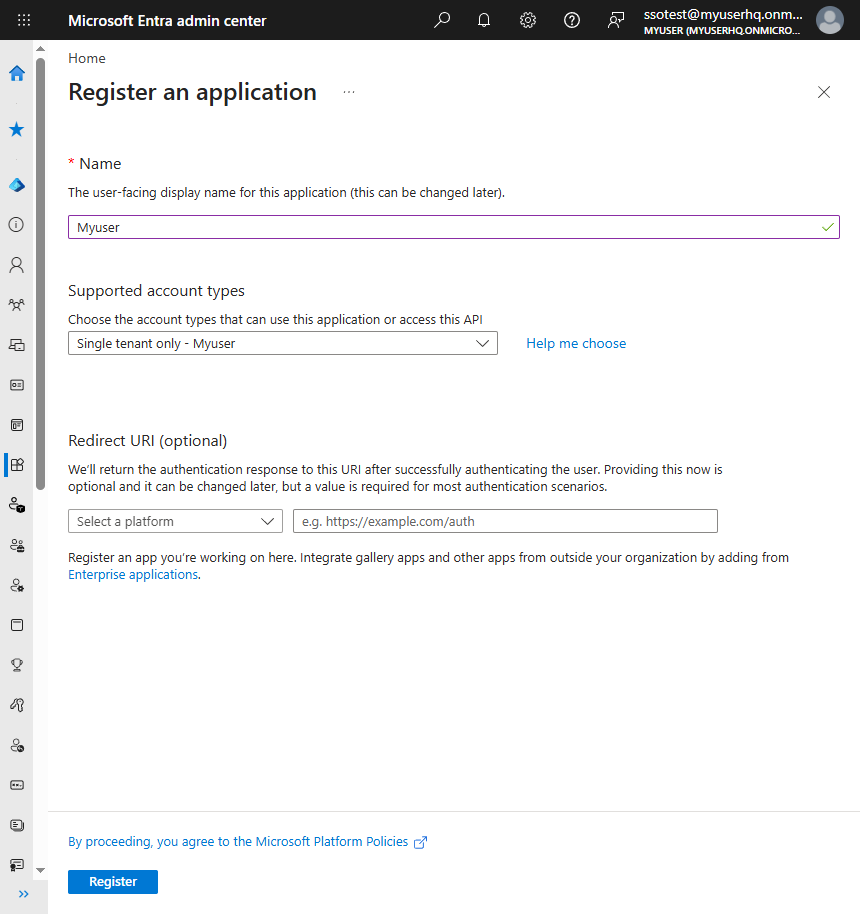Click the selected Applications grid sidebar icon
Image resolution: width=860 pixels, height=914 pixels.
click(17, 465)
